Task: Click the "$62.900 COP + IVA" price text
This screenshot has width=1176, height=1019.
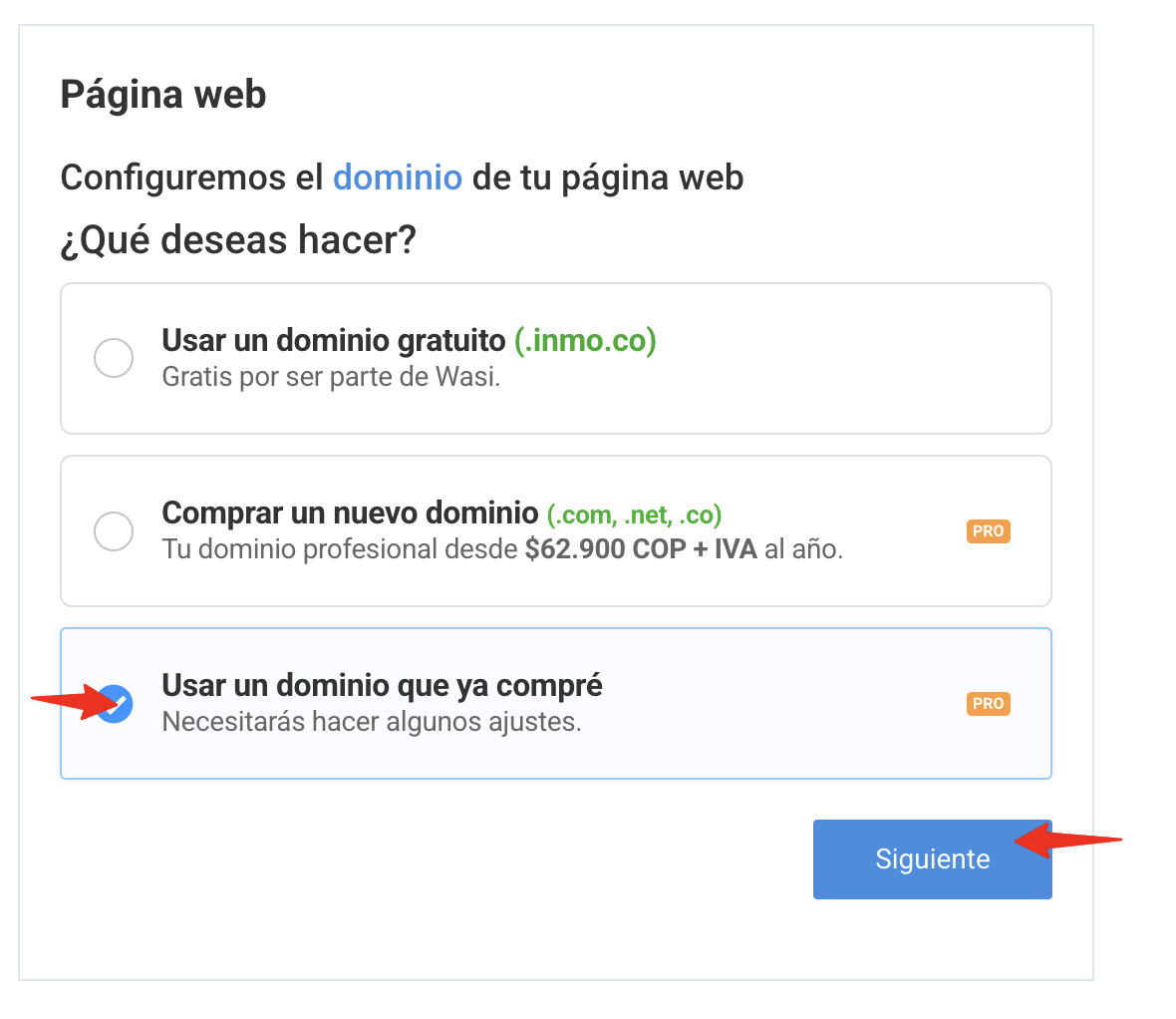Action: click(x=641, y=549)
